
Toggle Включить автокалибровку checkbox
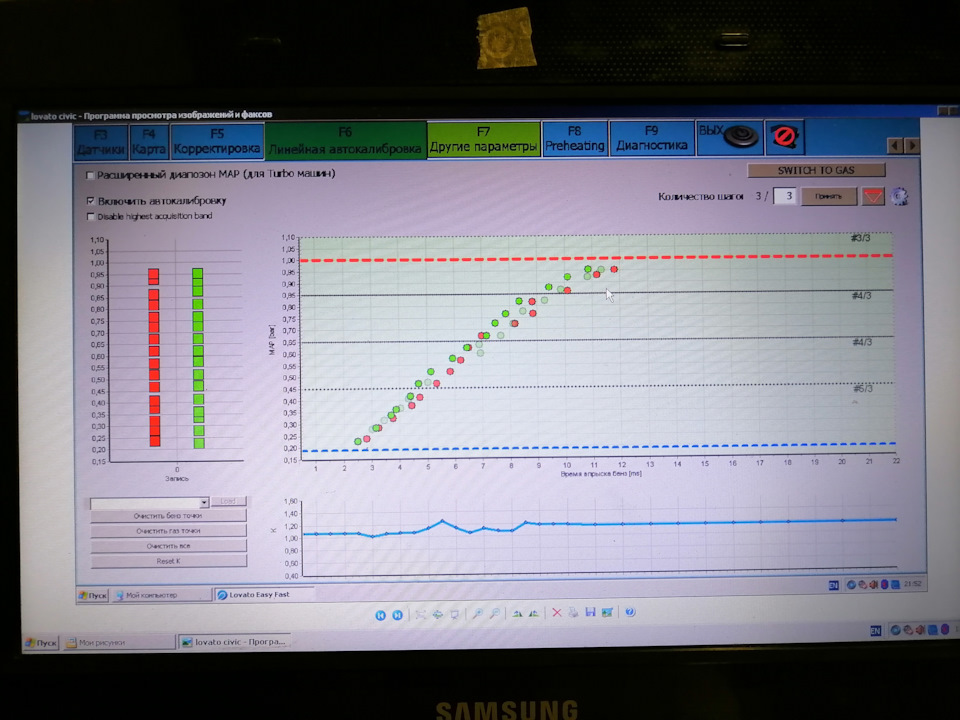[x=91, y=201]
